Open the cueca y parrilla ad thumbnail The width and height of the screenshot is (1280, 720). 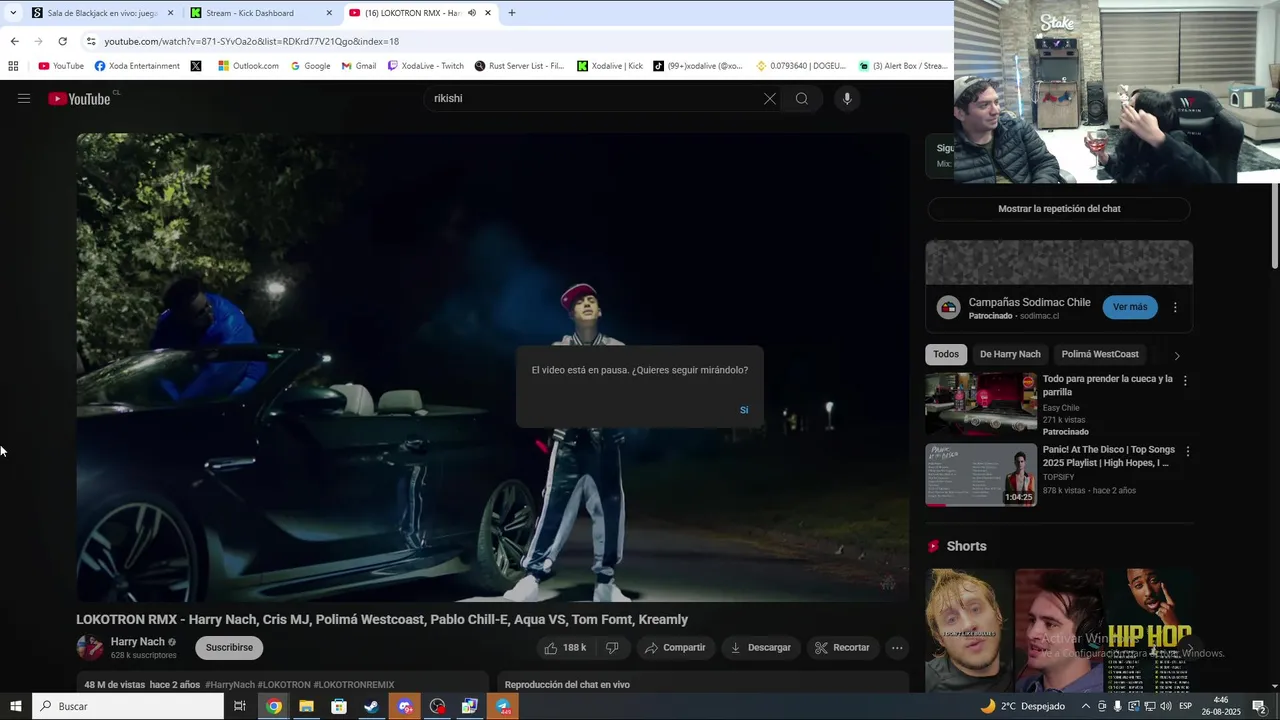pos(981,404)
